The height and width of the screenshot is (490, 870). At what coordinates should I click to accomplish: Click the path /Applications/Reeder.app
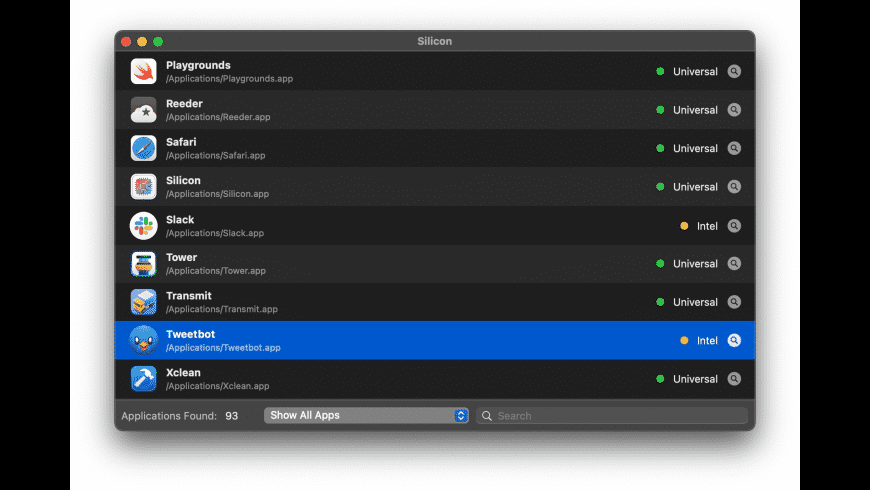tap(218, 117)
